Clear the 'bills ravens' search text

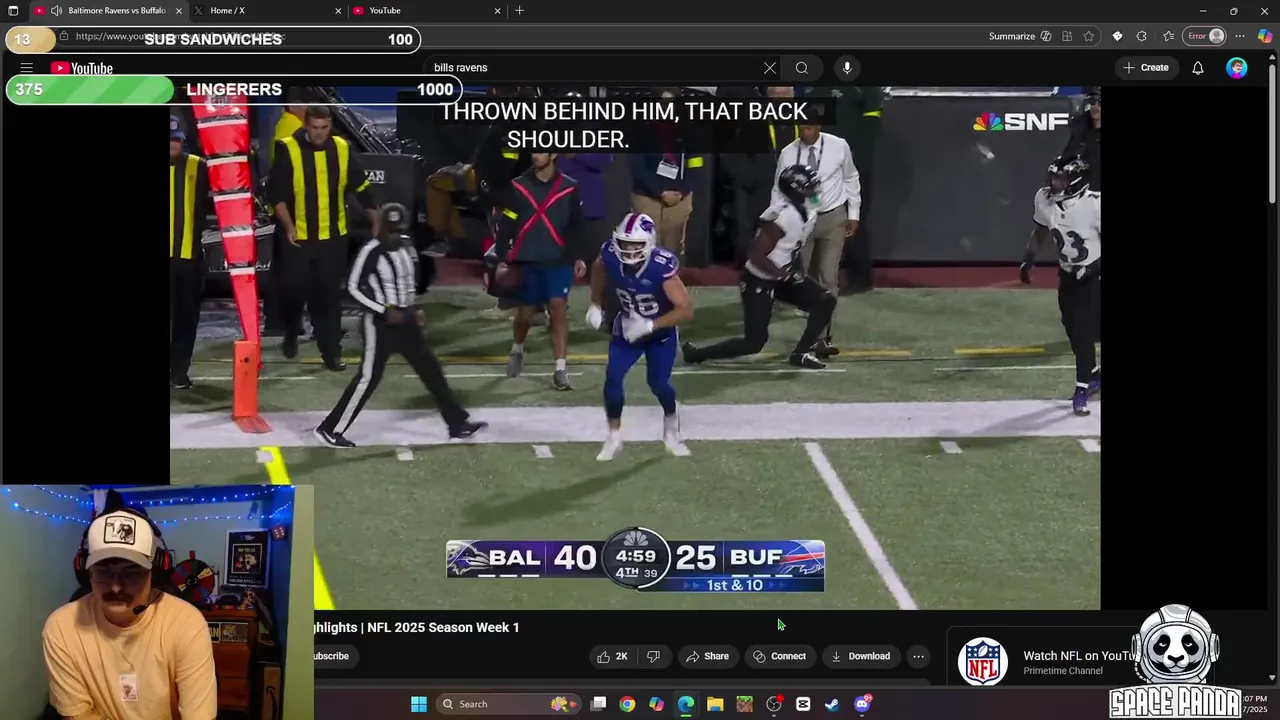(770, 68)
